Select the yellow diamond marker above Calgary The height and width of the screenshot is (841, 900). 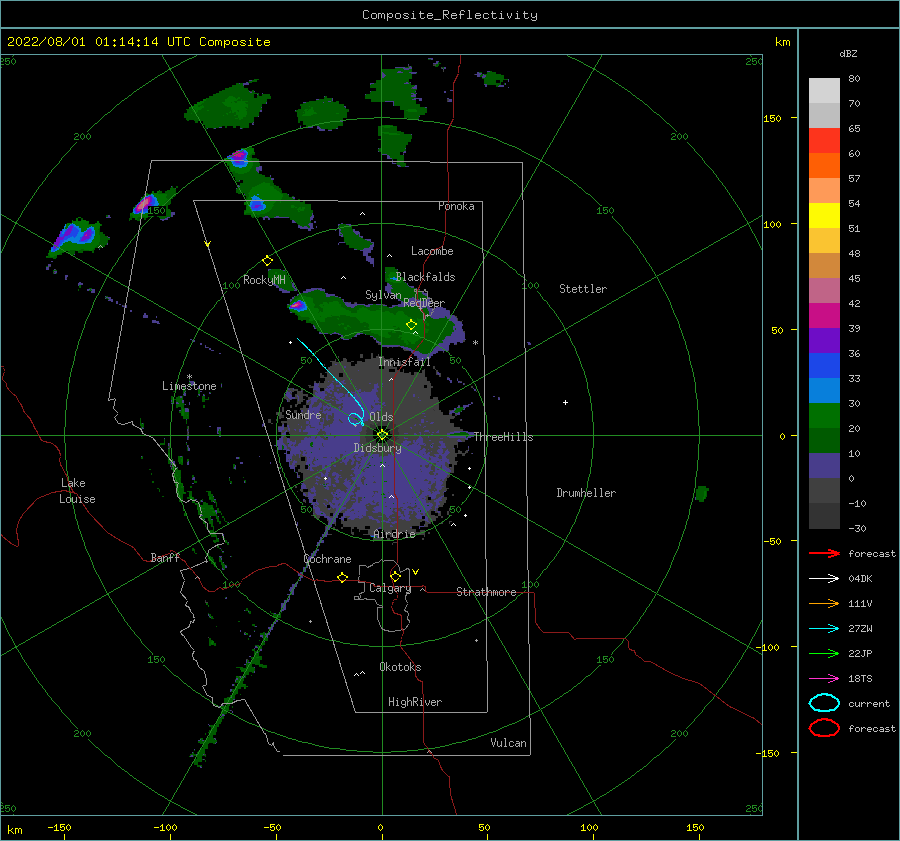395,576
